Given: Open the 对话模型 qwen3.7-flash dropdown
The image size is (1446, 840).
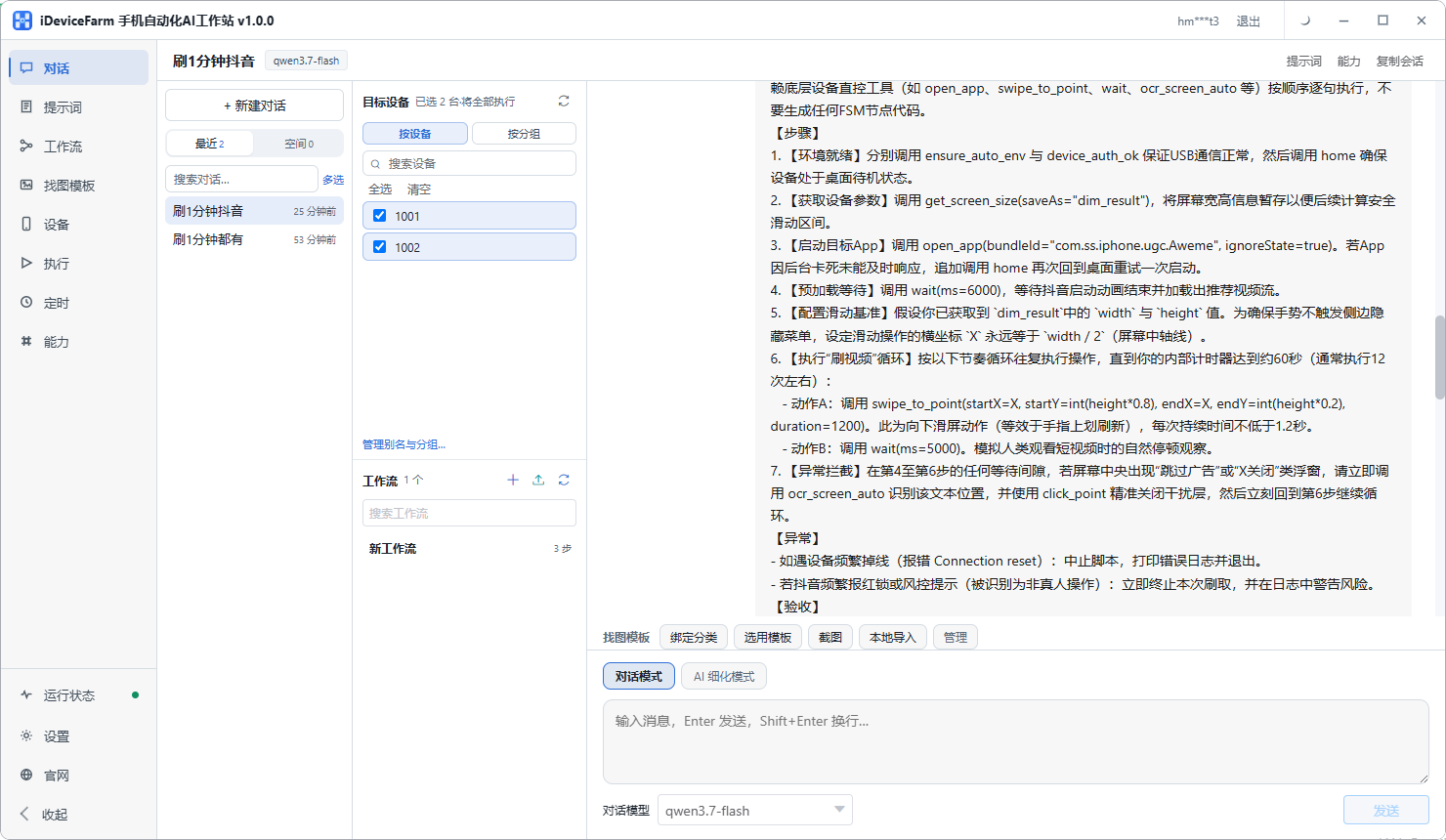Looking at the screenshot, I should click(755, 811).
